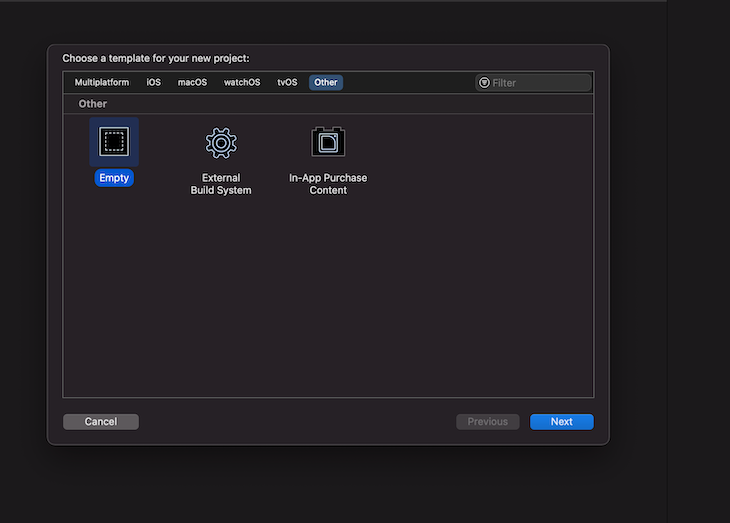Click the Empty template label

click(x=114, y=178)
